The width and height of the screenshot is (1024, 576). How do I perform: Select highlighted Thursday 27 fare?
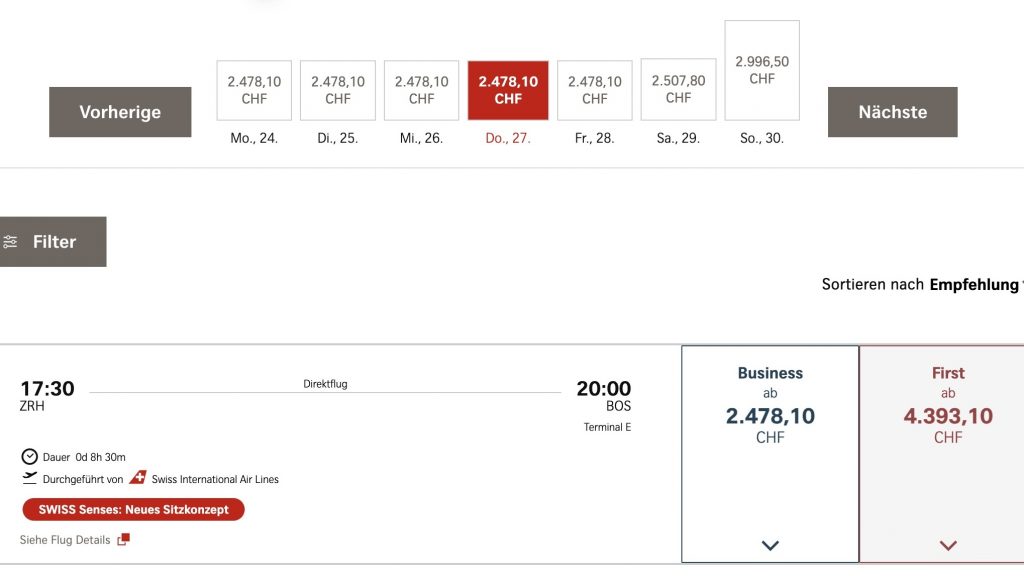tap(508, 90)
